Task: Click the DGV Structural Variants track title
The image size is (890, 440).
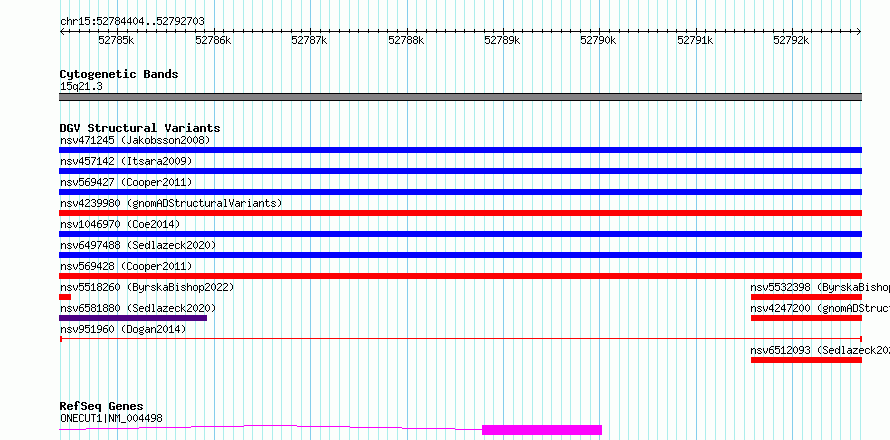Action: [x=140, y=128]
